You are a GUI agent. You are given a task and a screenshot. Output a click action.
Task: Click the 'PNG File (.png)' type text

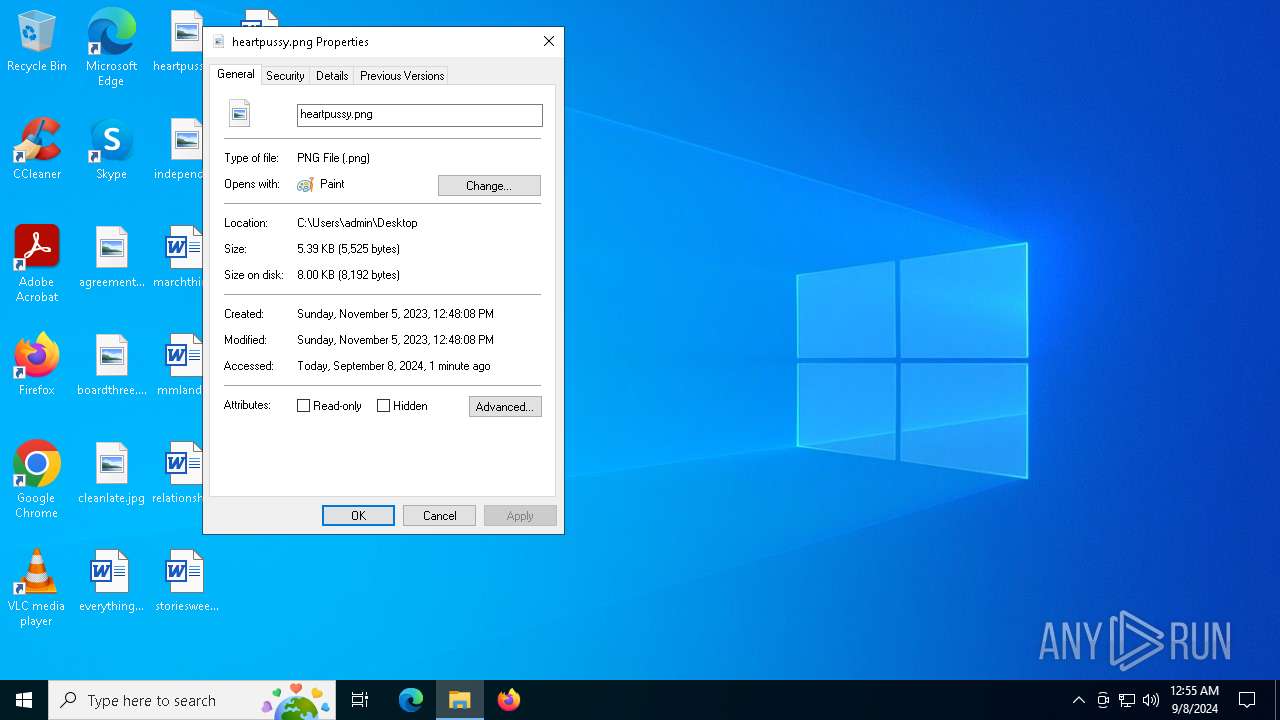(333, 158)
